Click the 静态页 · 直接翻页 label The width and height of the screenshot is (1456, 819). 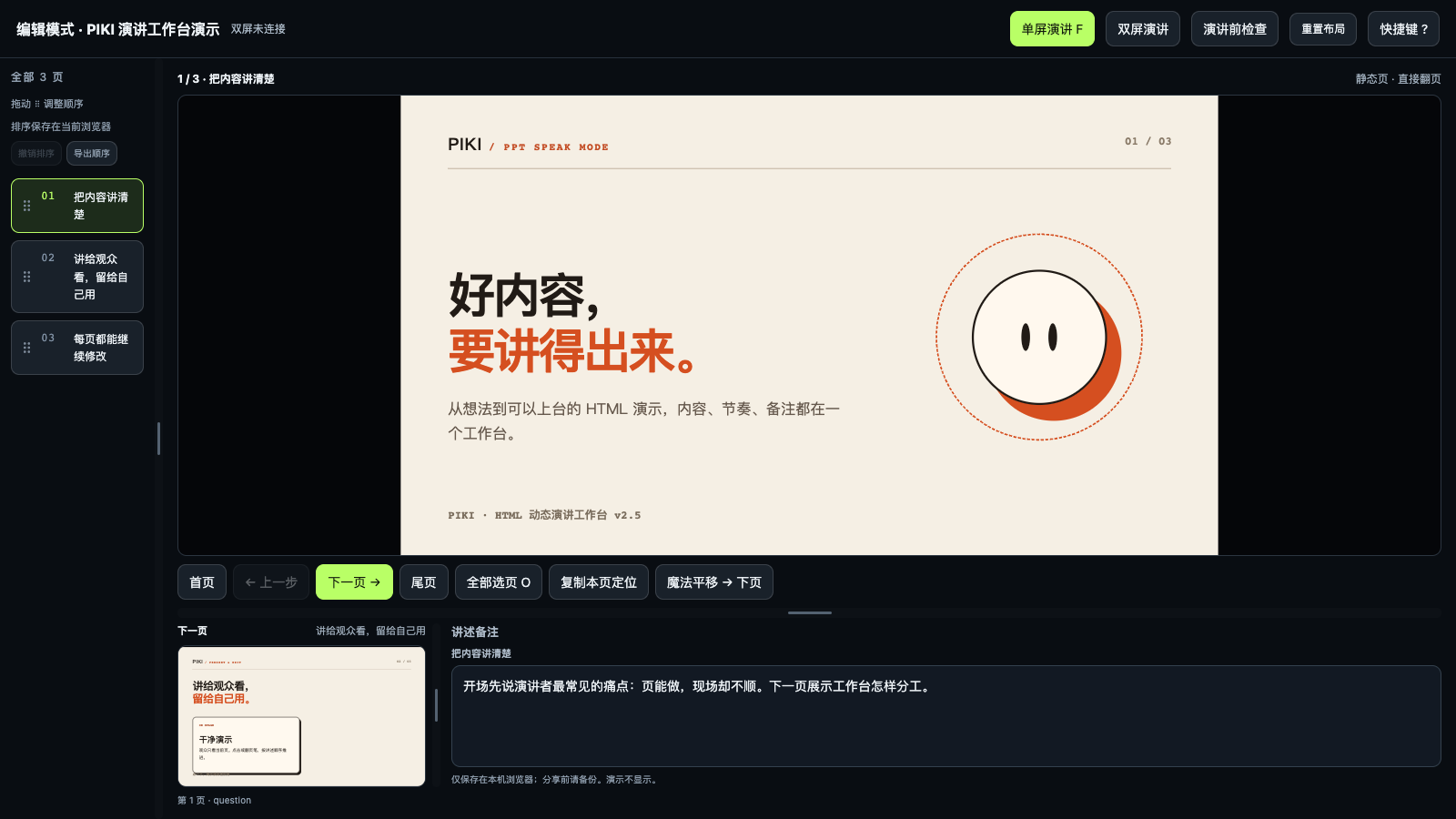1399,79
